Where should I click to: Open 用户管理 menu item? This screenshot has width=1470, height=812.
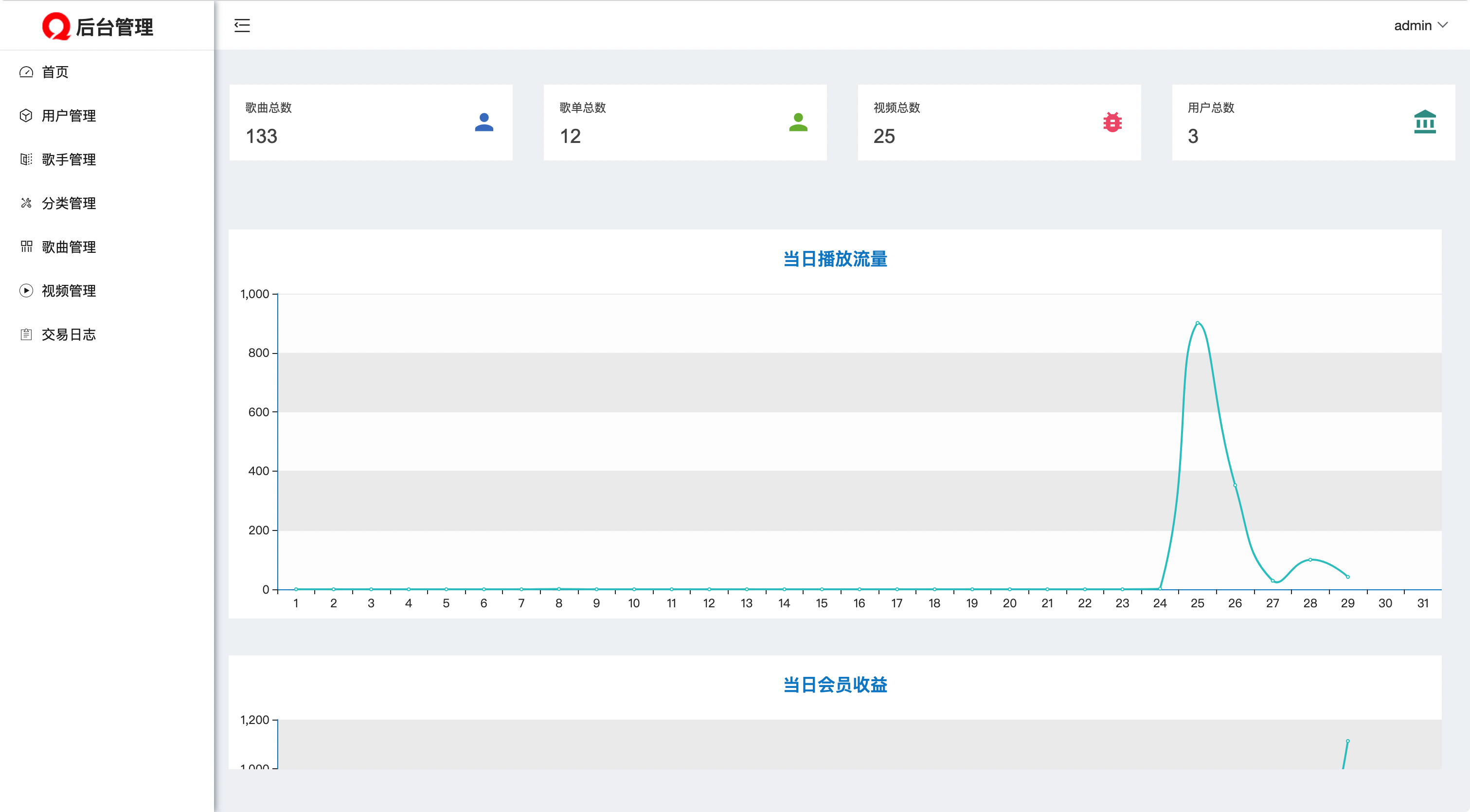[x=107, y=116]
